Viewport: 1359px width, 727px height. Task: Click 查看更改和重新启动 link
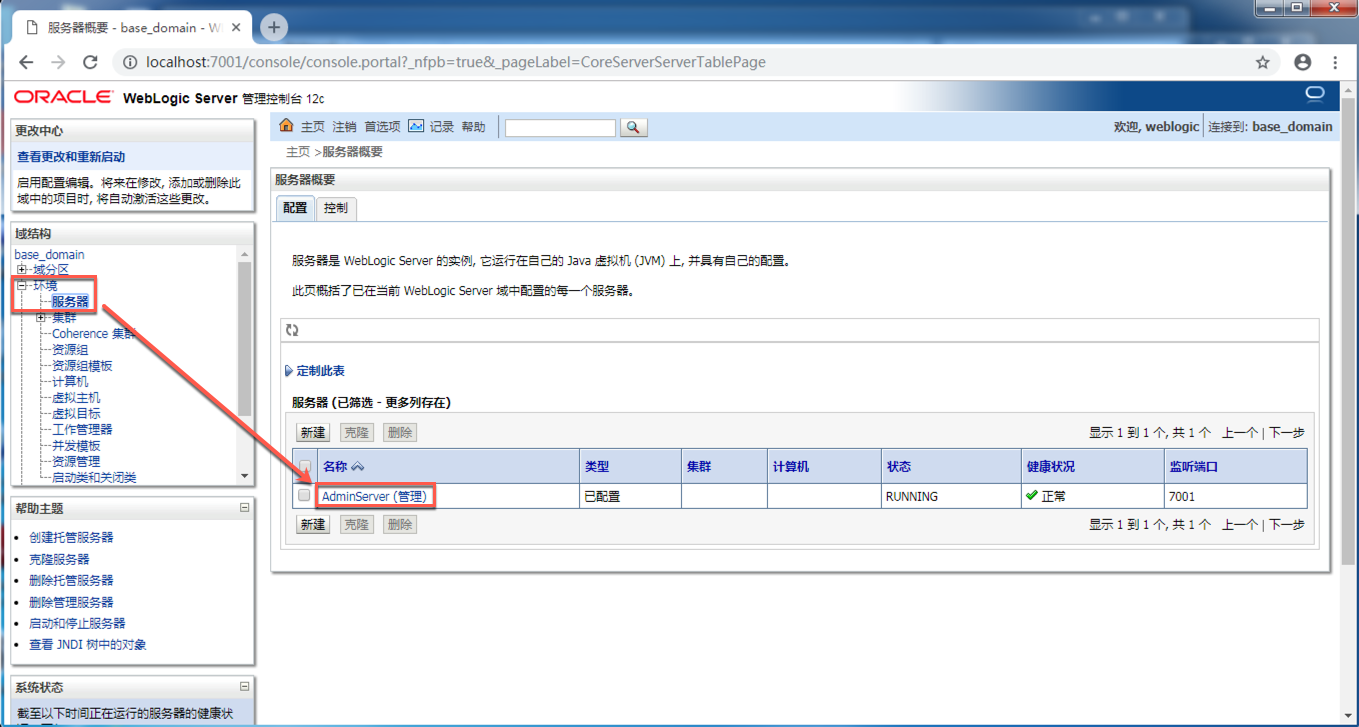point(71,157)
